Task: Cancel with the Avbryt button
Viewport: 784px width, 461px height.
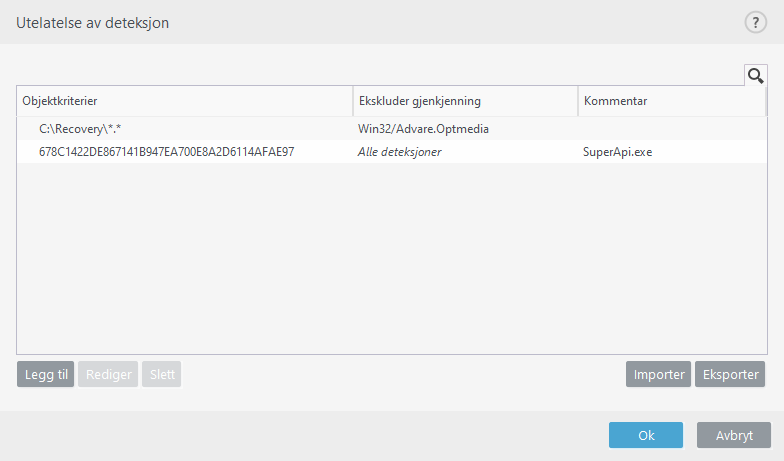Action: click(734, 435)
